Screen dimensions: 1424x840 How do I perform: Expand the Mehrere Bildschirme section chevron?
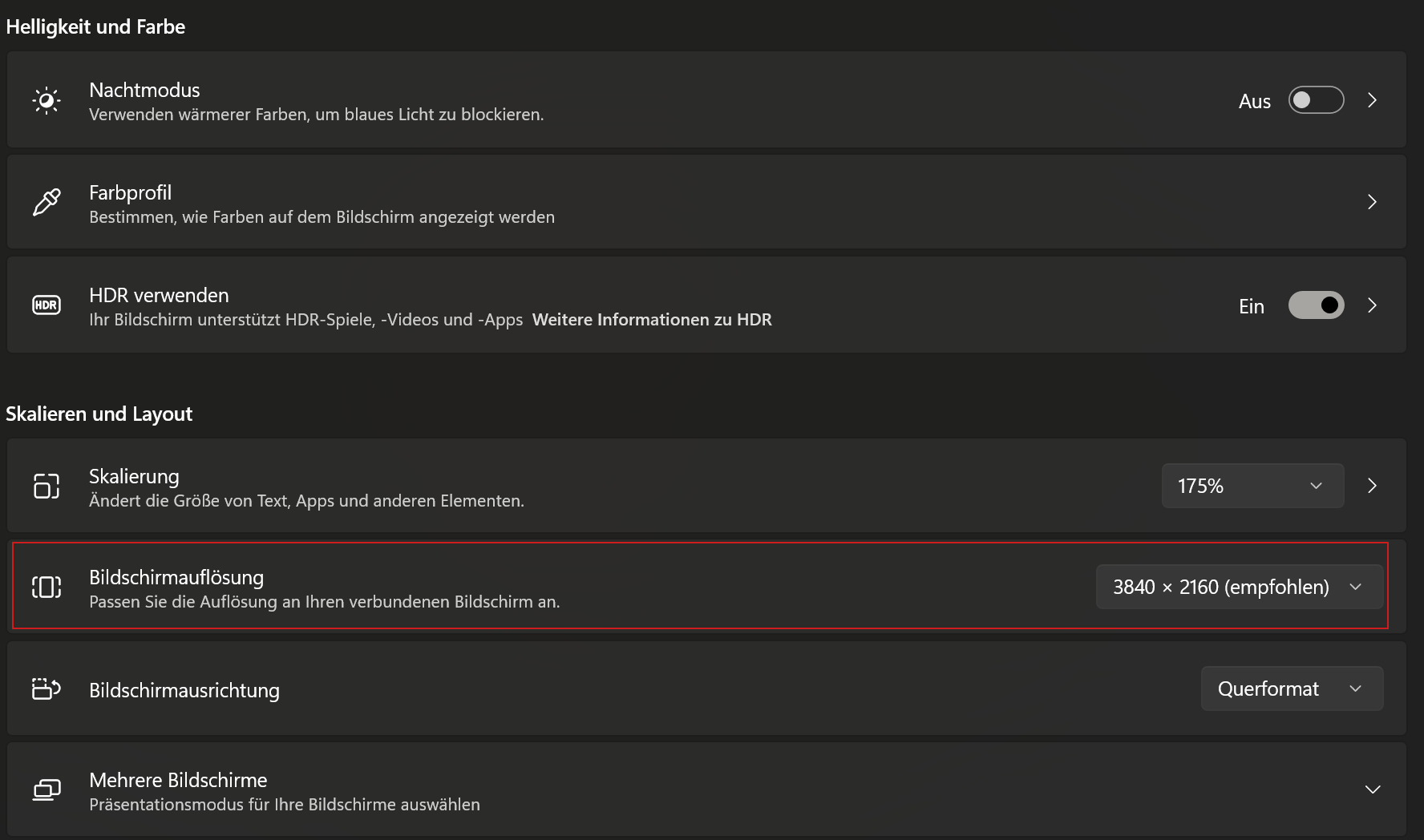[x=1372, y=790]
